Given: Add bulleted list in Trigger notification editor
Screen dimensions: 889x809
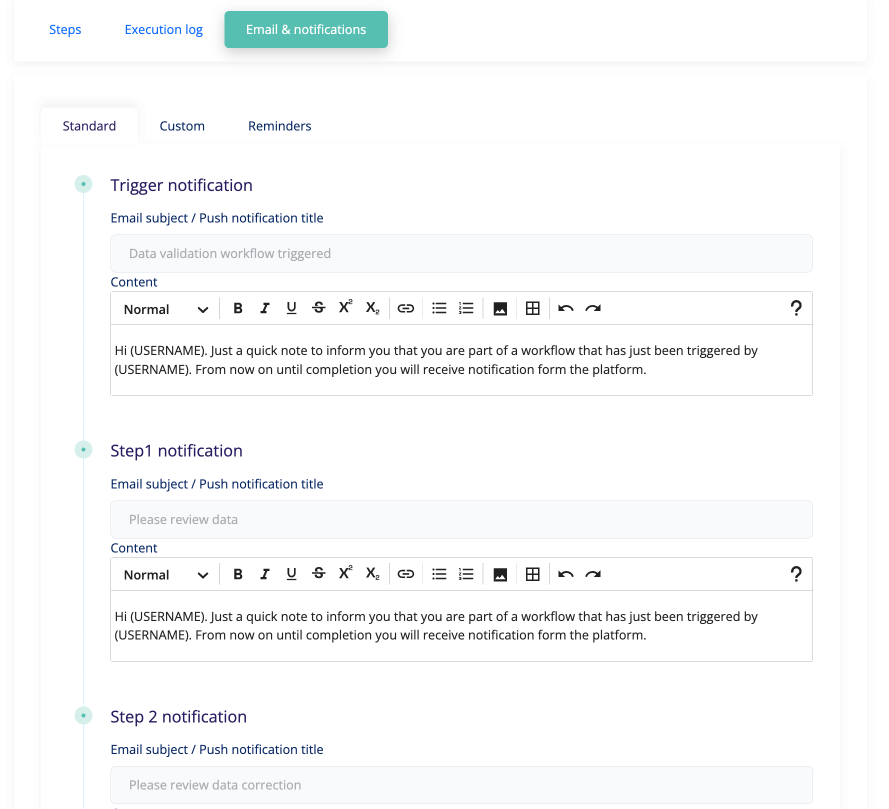Looking at the screenshot, I should point(439,308).
